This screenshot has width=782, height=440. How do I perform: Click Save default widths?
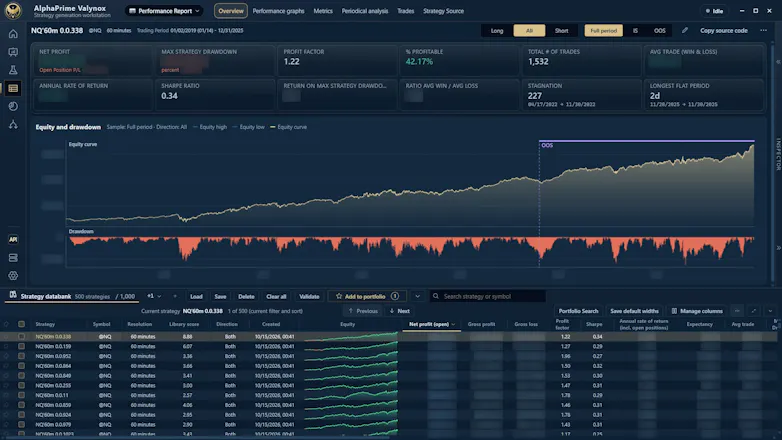click(634, 311)
